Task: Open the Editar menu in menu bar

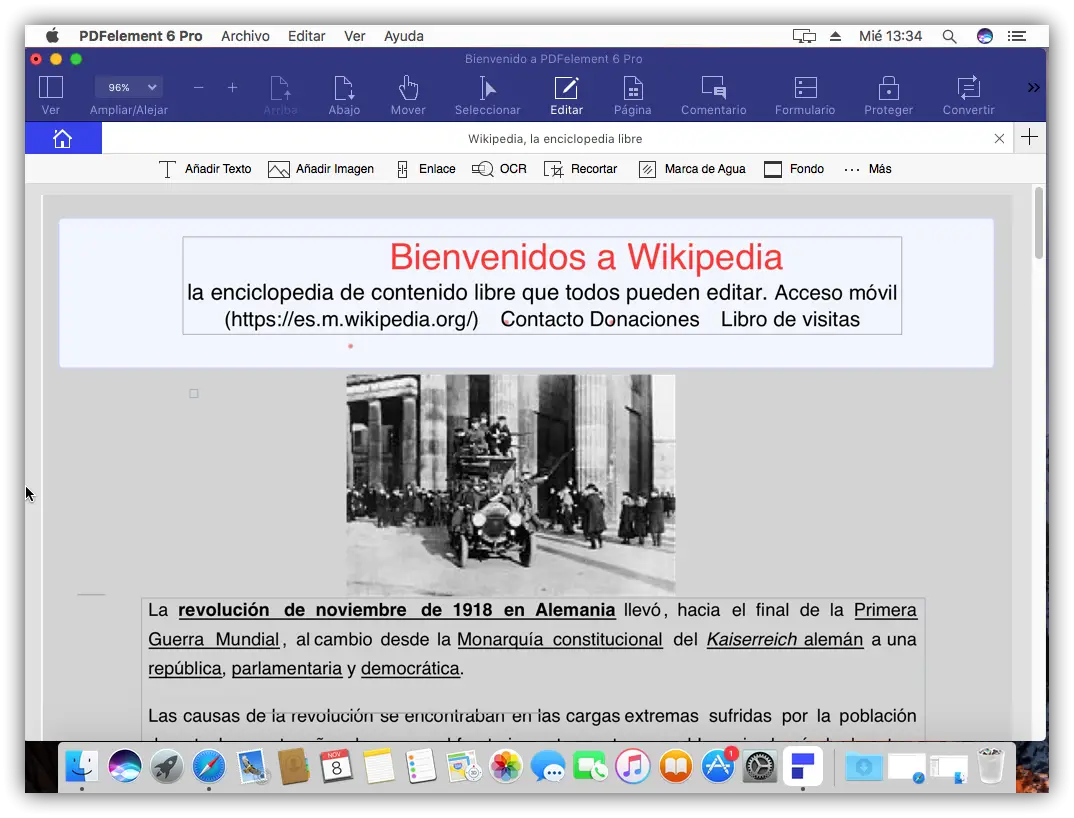Action: coord(306,36)
